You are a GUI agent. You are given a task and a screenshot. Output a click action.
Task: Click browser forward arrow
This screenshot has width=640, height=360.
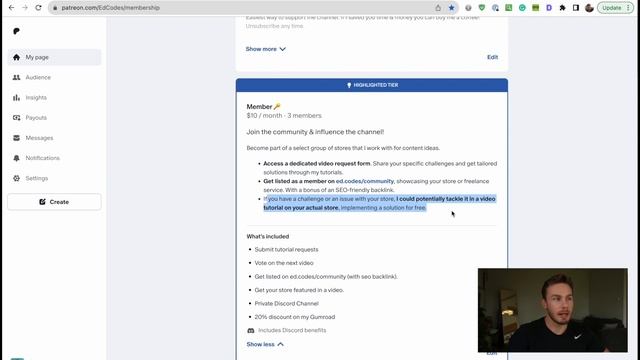click(24, 8)
